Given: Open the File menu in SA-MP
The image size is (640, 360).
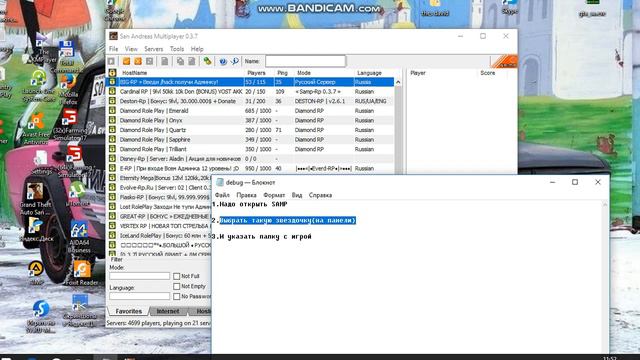Looking at the screenshot, I should pos(113,49).
